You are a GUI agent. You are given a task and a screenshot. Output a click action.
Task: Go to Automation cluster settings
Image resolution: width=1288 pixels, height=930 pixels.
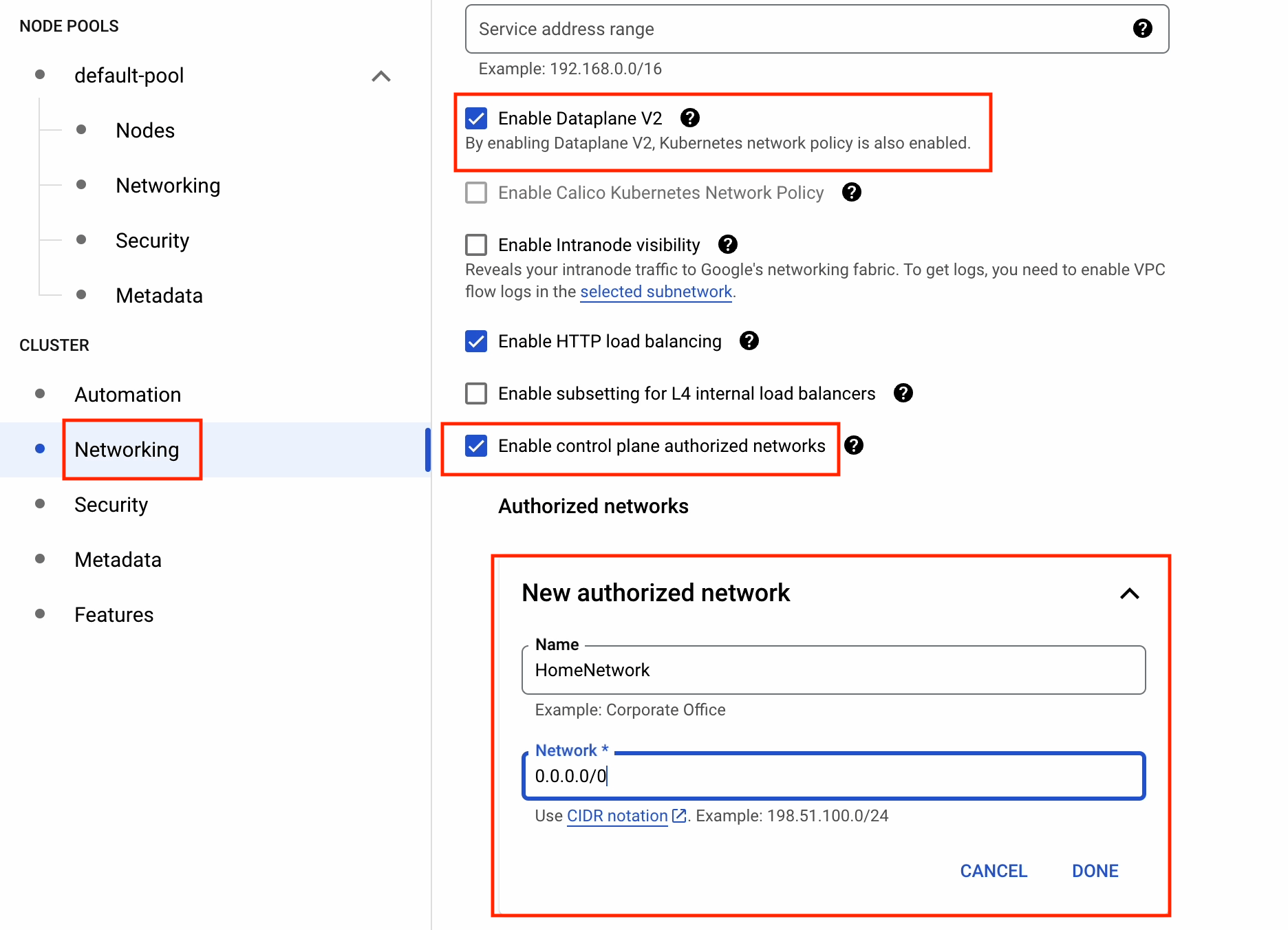(x=127, y=395)
